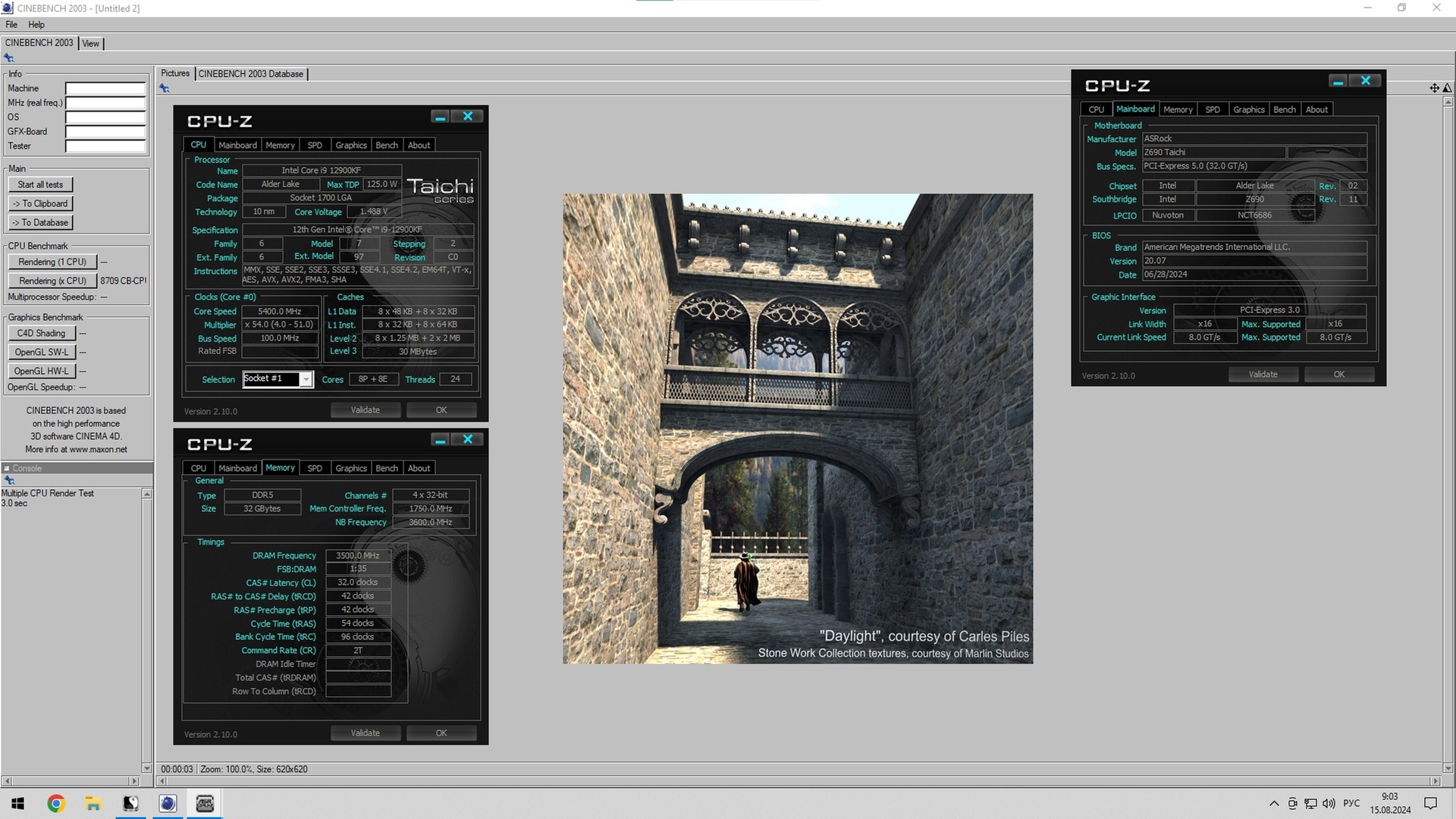Image resolution: width=1456 pixels, height=819 pixels.
Task: Open File Explorer from the taskbar
Action: 93,803
